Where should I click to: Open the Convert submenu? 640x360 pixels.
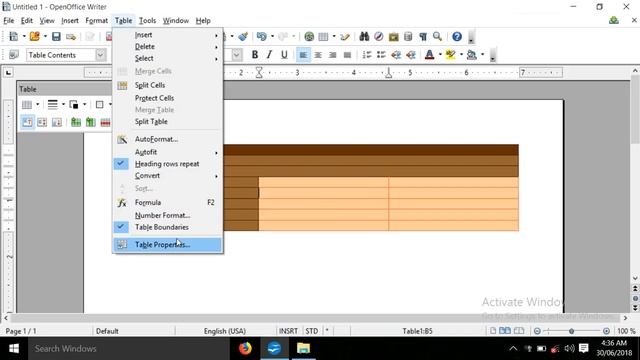click(168, 176)
